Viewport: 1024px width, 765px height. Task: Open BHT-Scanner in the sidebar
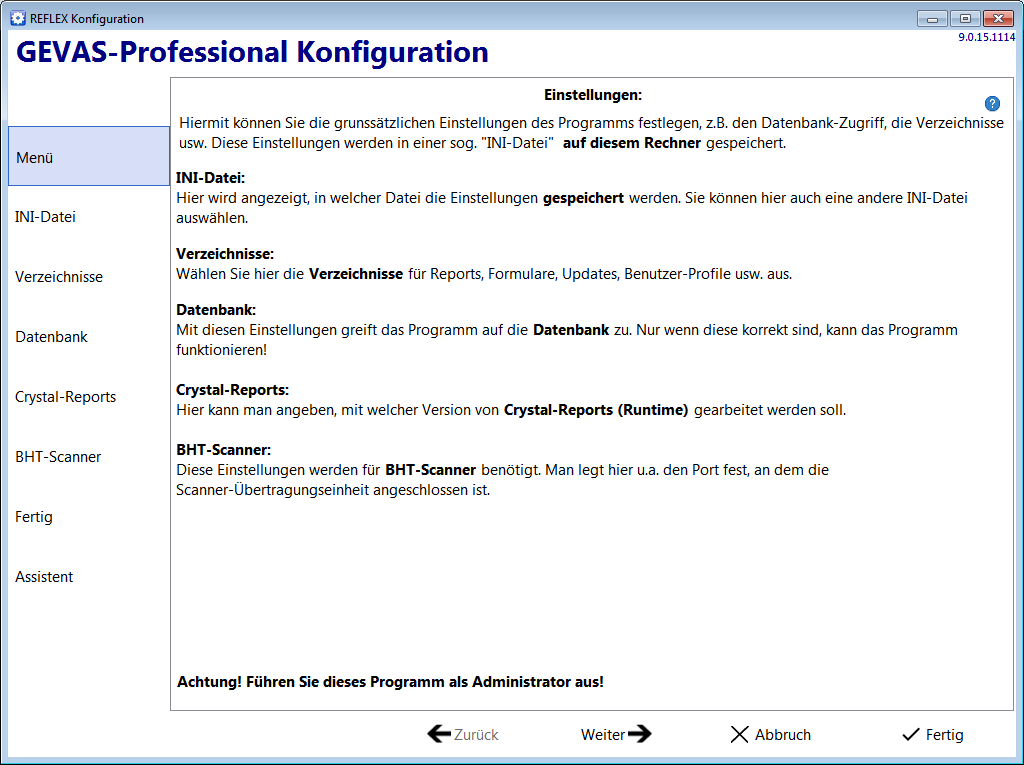point(58,457)
